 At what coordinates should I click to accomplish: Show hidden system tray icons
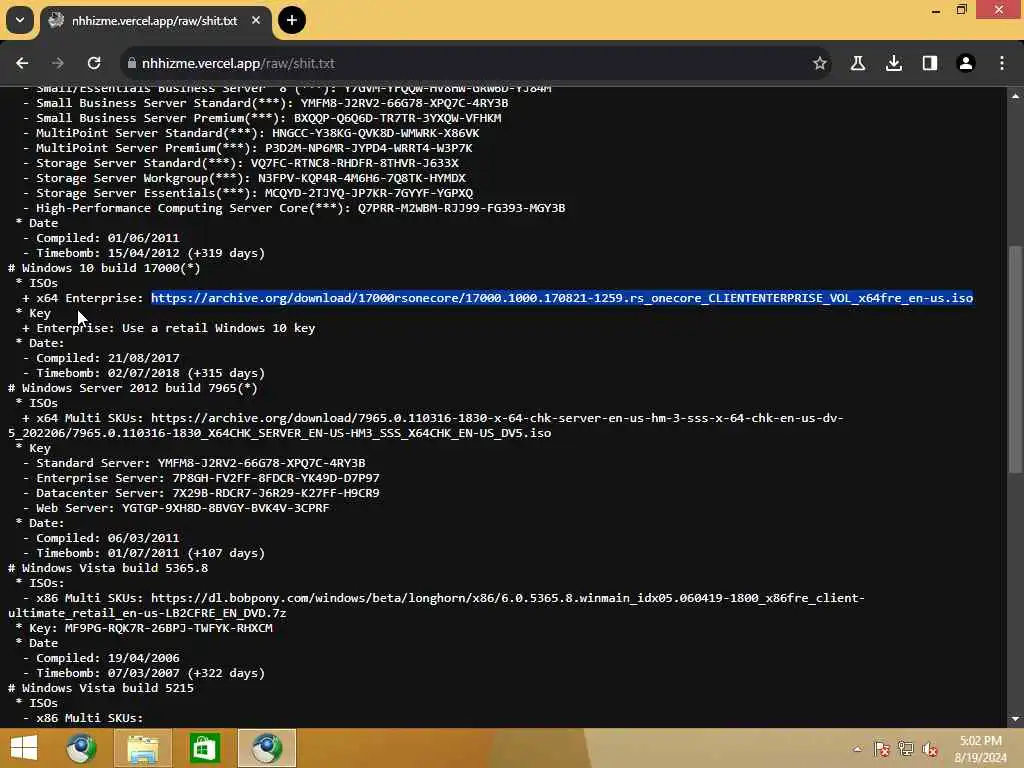click(857, 749)
